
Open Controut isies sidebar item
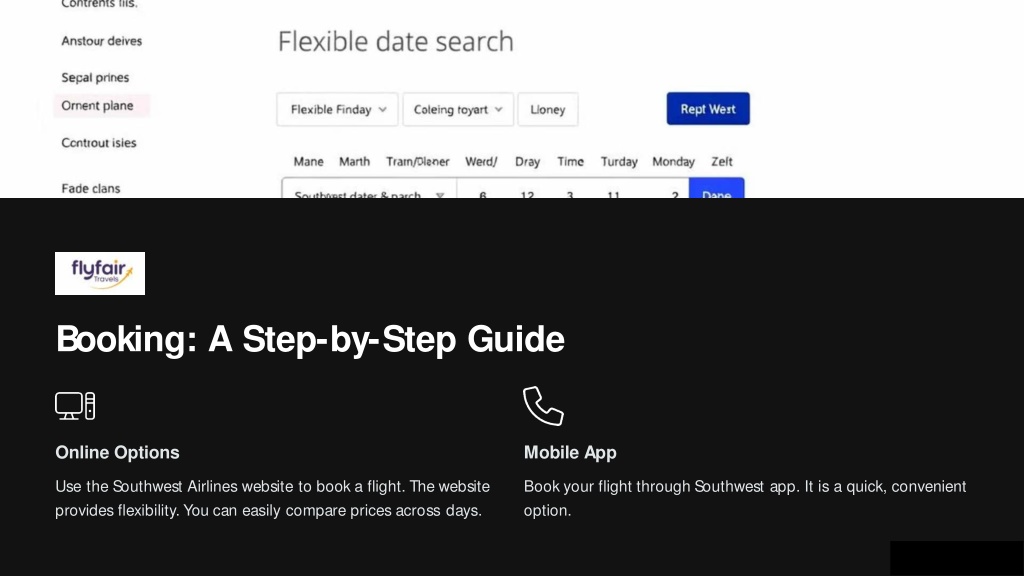tap(99, 143)
